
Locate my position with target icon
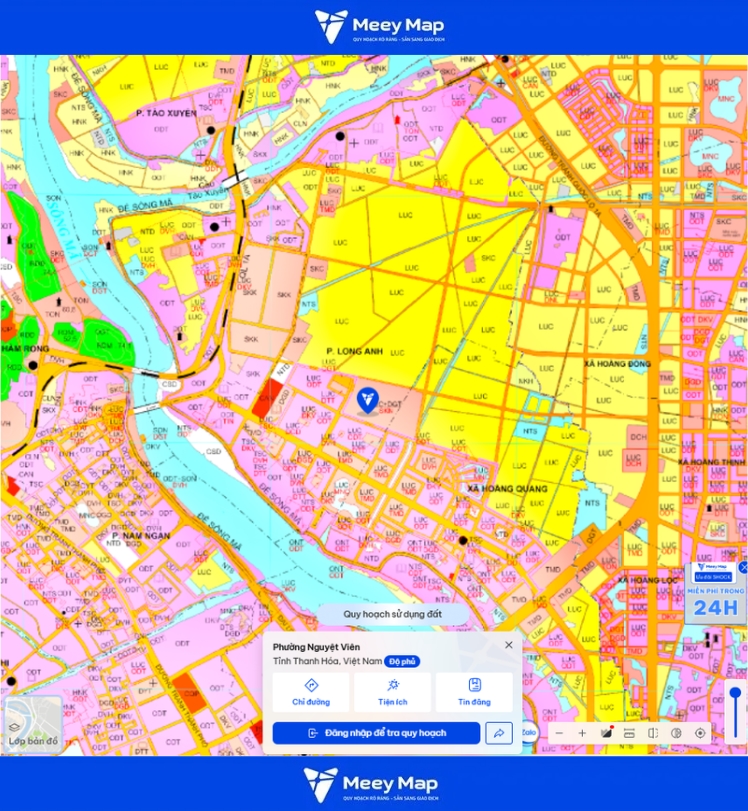click(x=700, y=733)
